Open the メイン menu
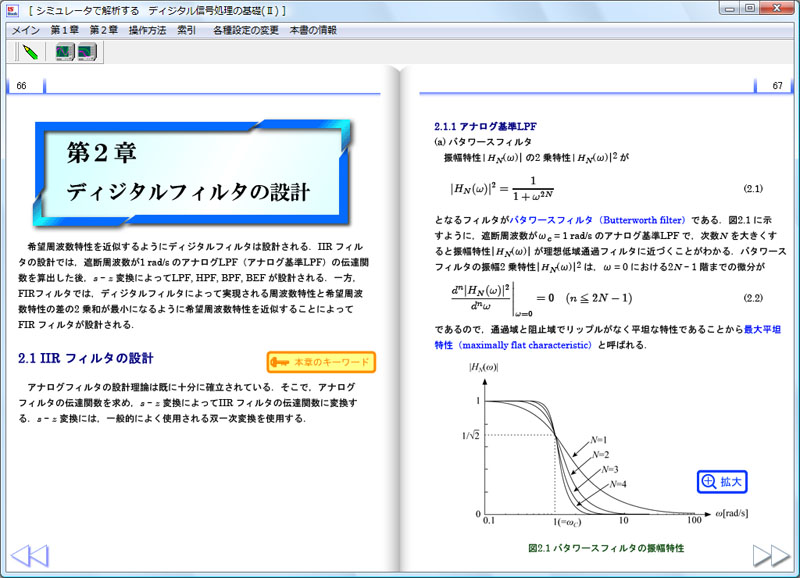The image size is (800, 578). coord(26,30)
